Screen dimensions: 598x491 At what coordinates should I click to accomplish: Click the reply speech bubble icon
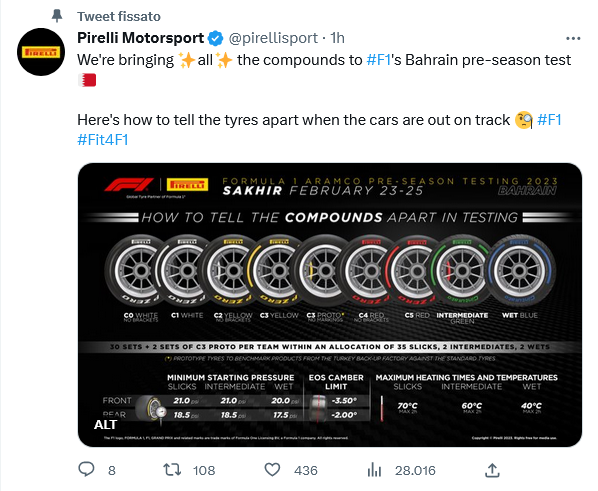(86, 469)
